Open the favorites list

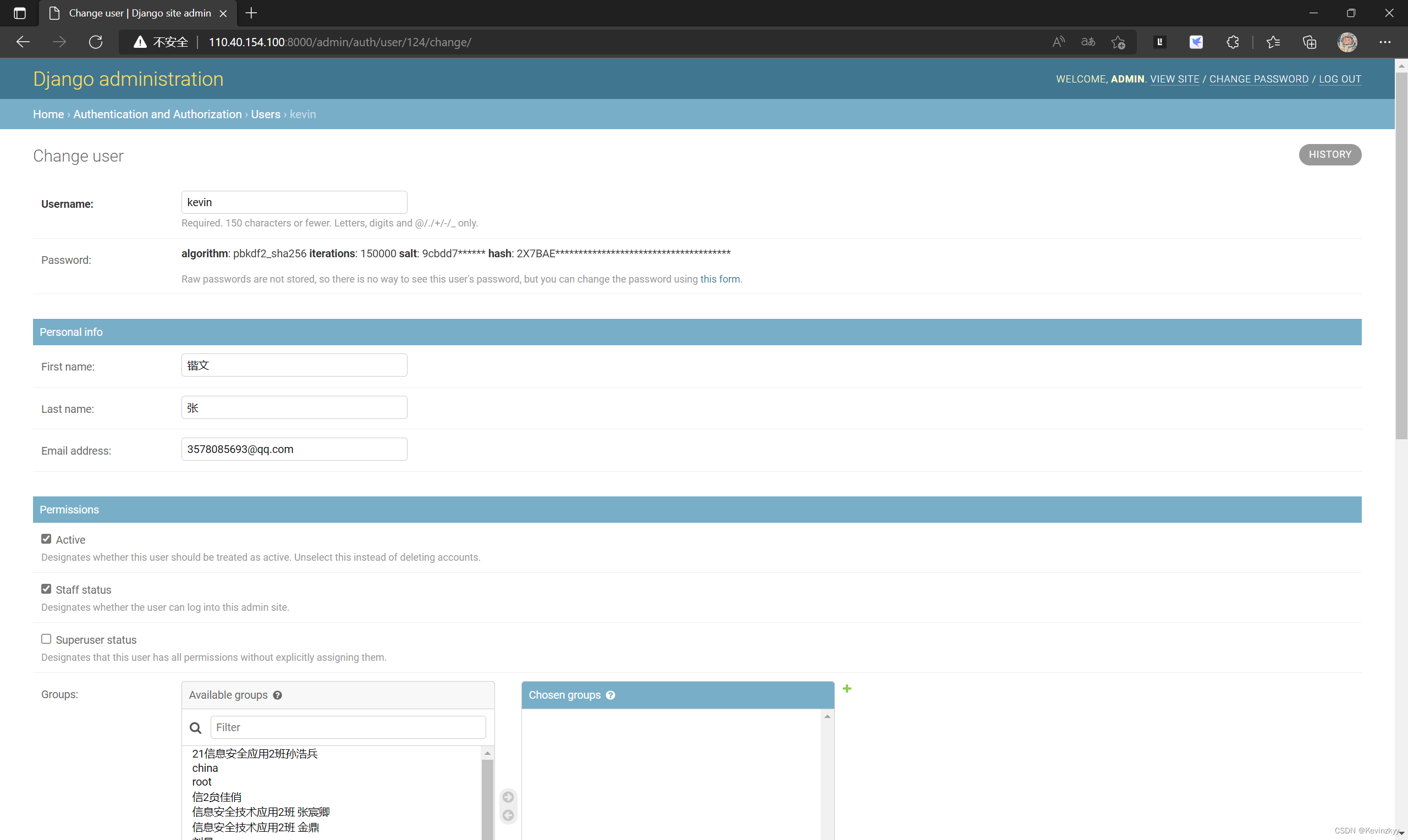point(1273,42)
